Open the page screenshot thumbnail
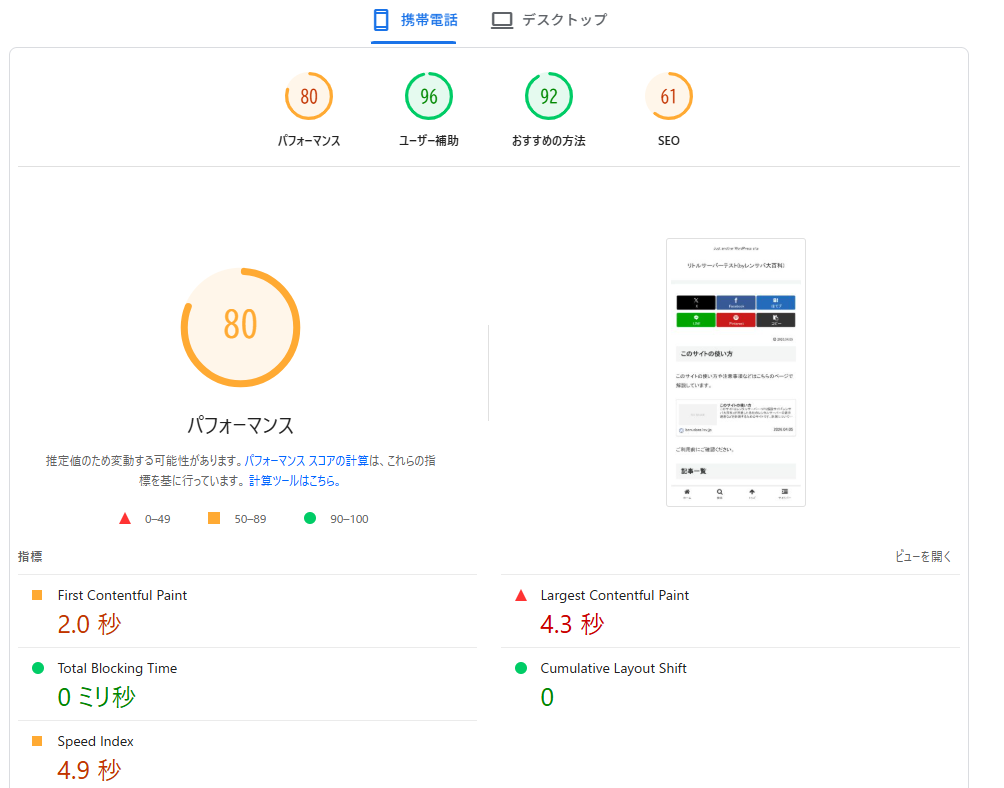The height and width of the screenshot is (788, 1004). click(736, 373)
